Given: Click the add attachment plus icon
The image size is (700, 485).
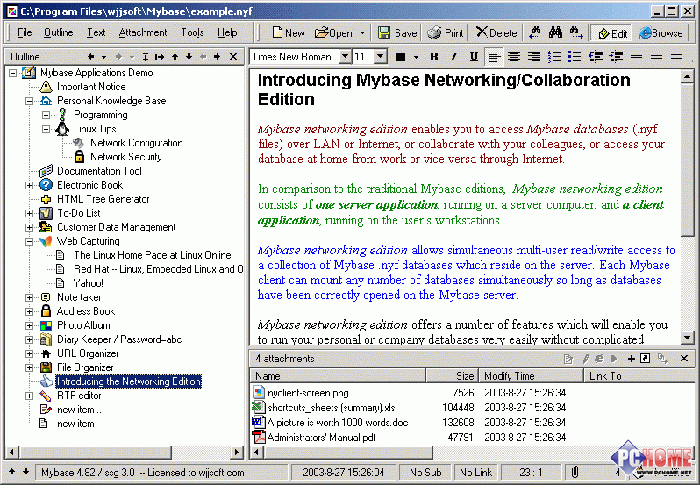Looking at the screenshot, I should tap(631, 358).
